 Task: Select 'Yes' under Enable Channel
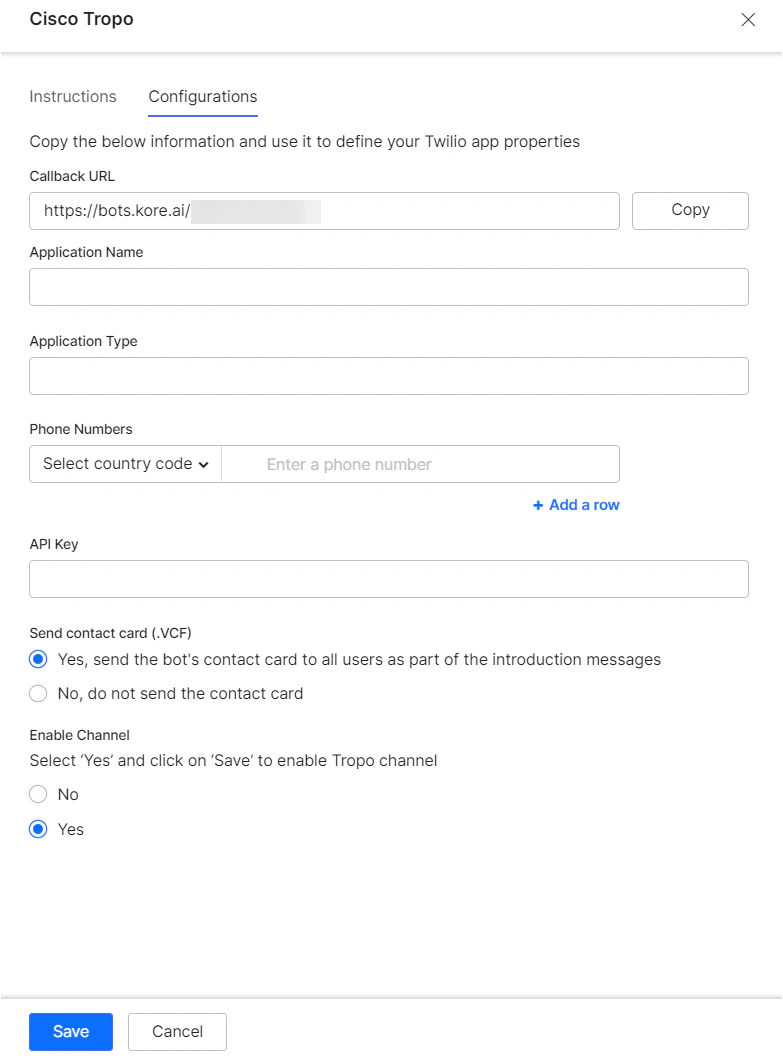37,829
